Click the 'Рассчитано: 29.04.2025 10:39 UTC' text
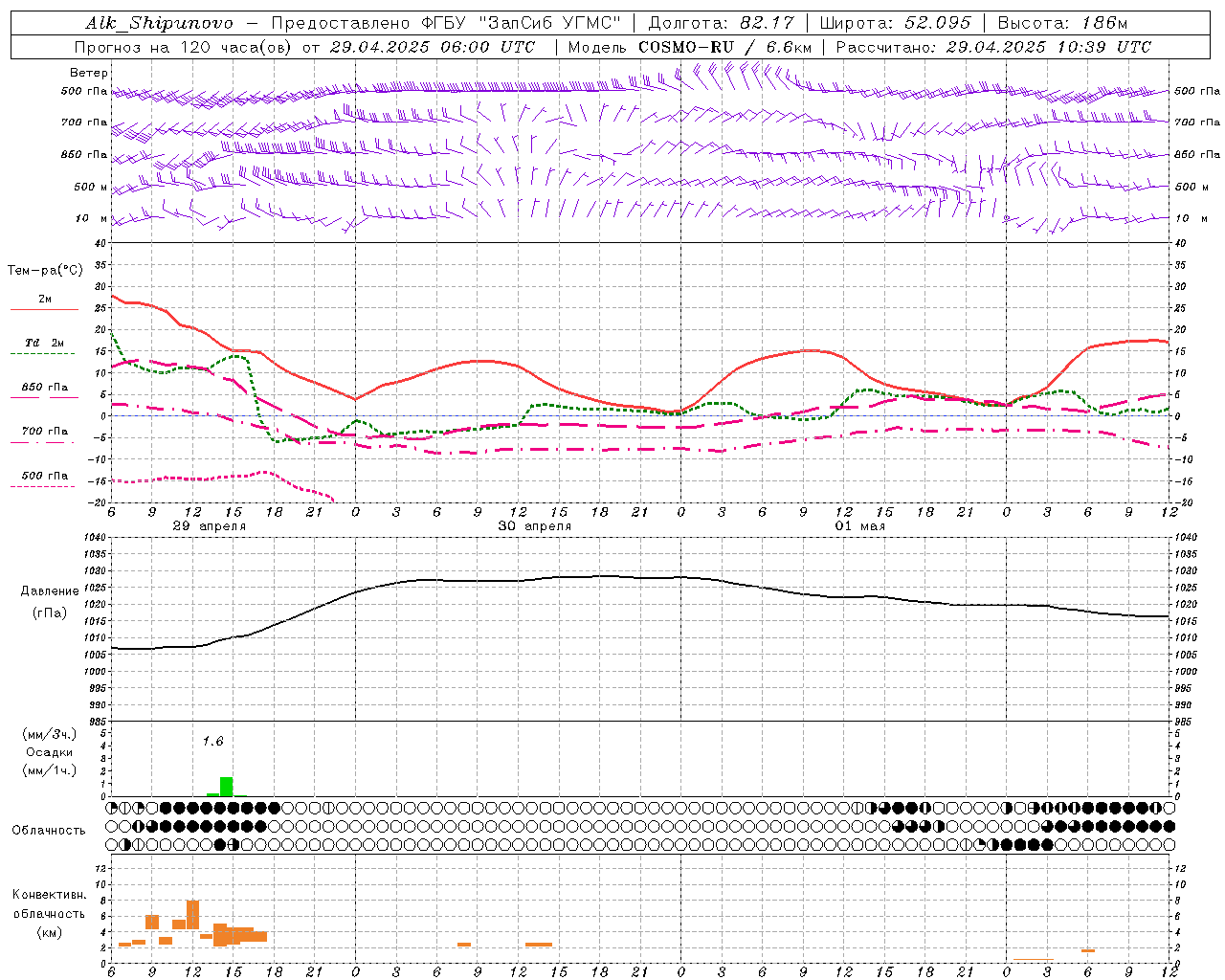Image resolution: width=1225 pixels, height=980 pixels. (993, 47)
